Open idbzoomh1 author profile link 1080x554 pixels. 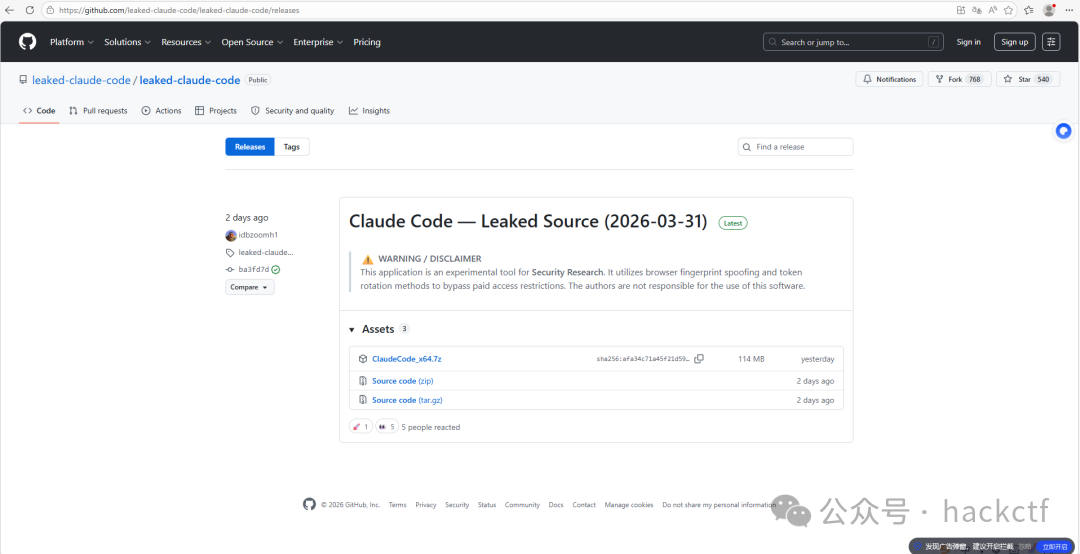[x=258, y=235]
